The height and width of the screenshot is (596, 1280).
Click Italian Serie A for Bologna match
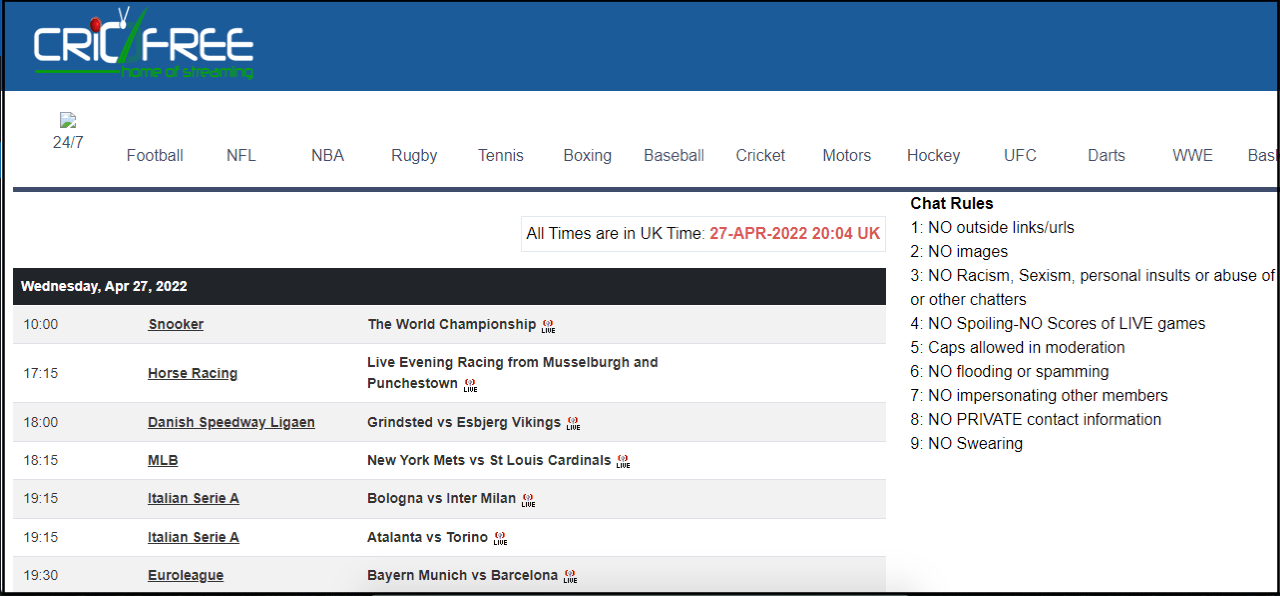tap(194, 498)
